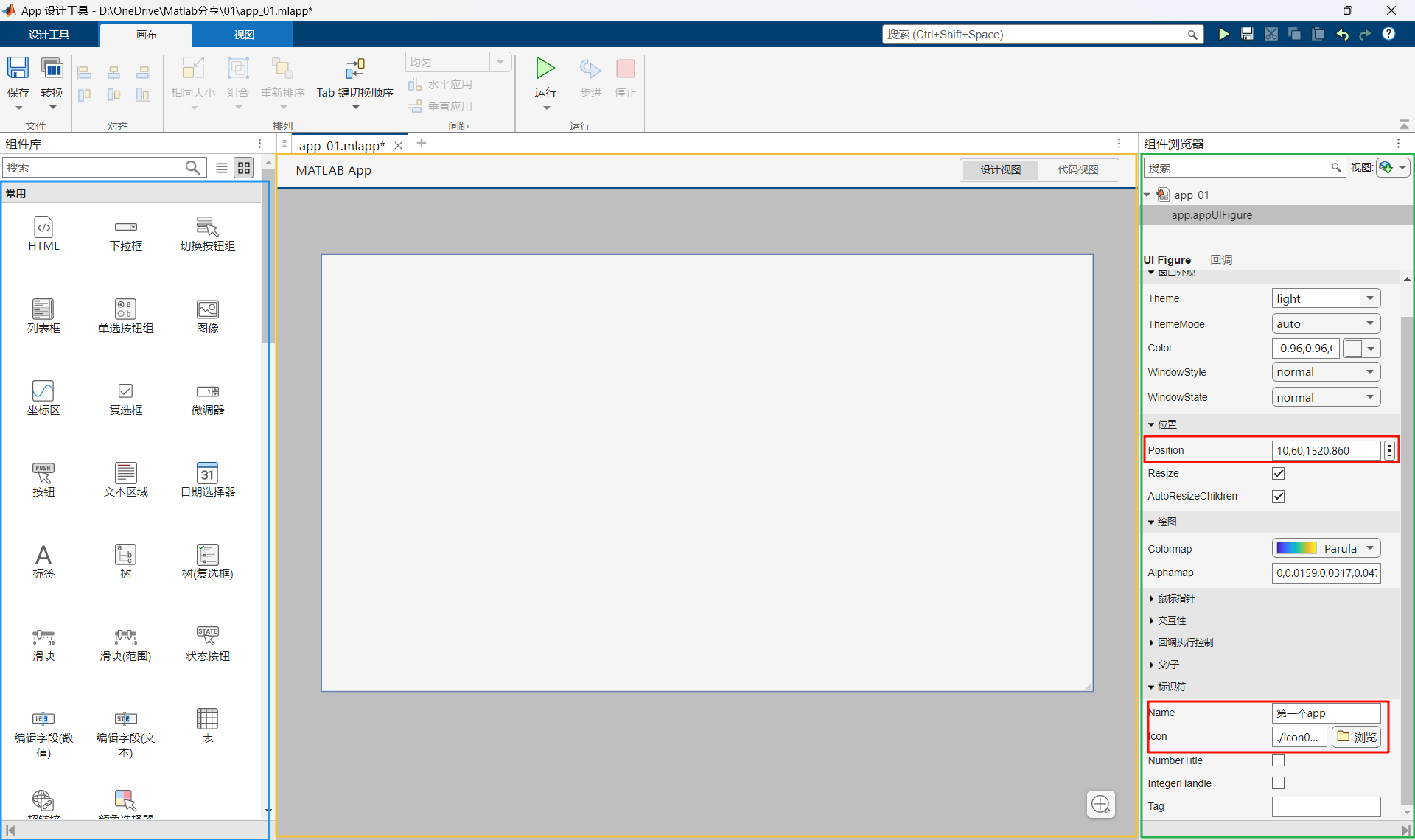Switch to the 设计工具 ribbon tab
Viewport: 1415px width, 840px height.
[49, 35]
